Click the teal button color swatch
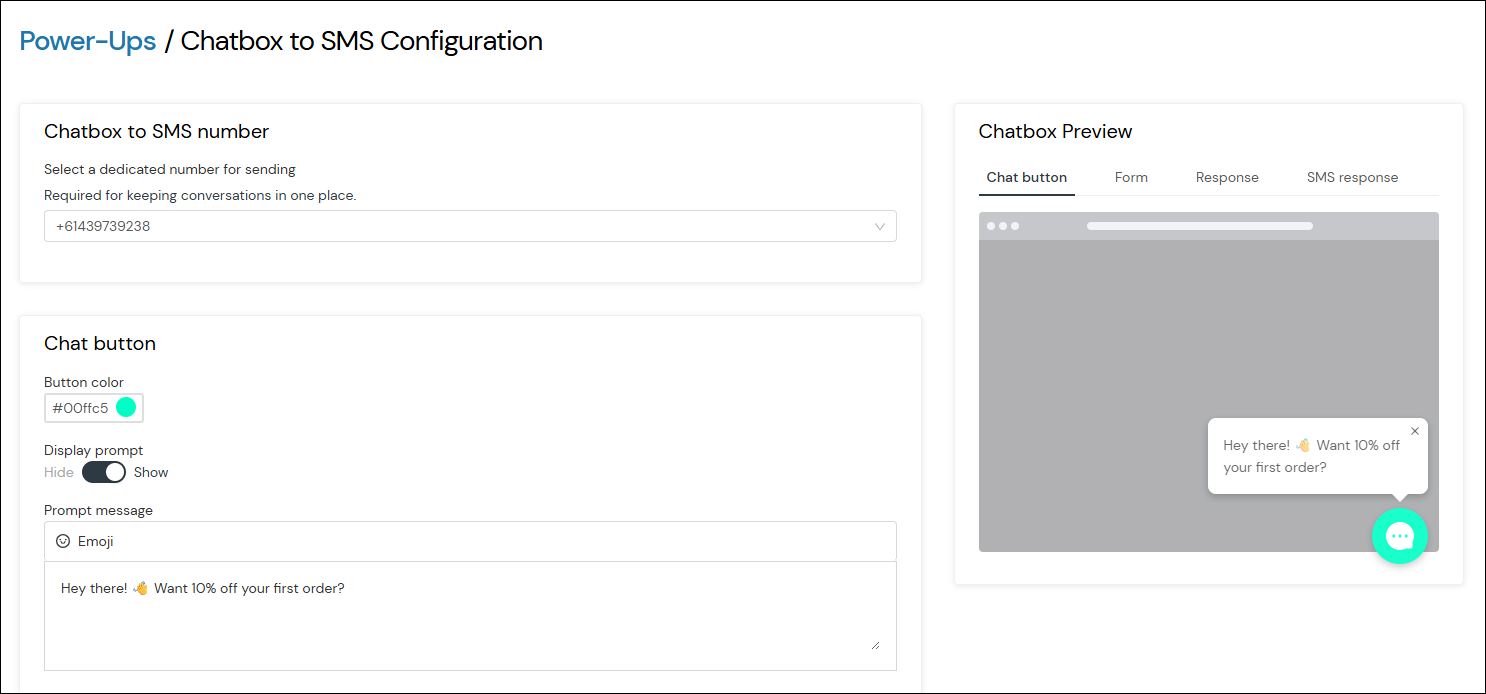Viewport: 1486px width, 694px height. pos(126,407)
